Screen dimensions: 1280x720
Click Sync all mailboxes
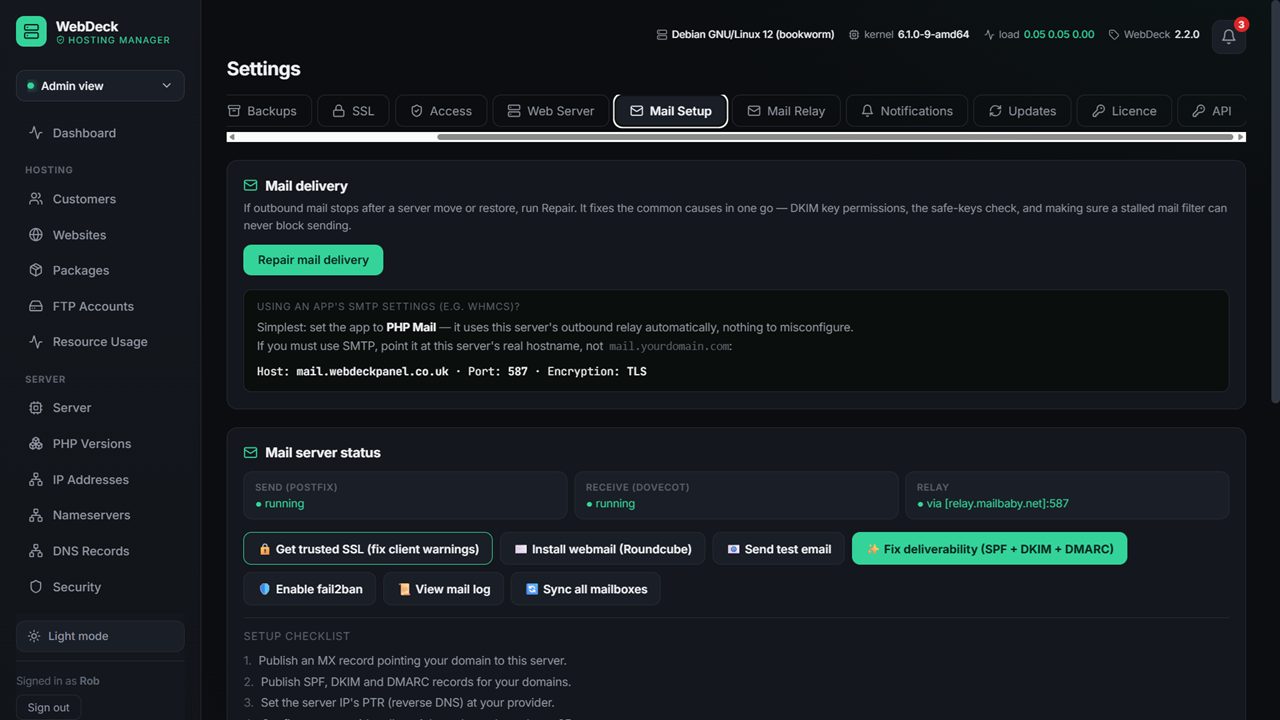tap(586, 589)
